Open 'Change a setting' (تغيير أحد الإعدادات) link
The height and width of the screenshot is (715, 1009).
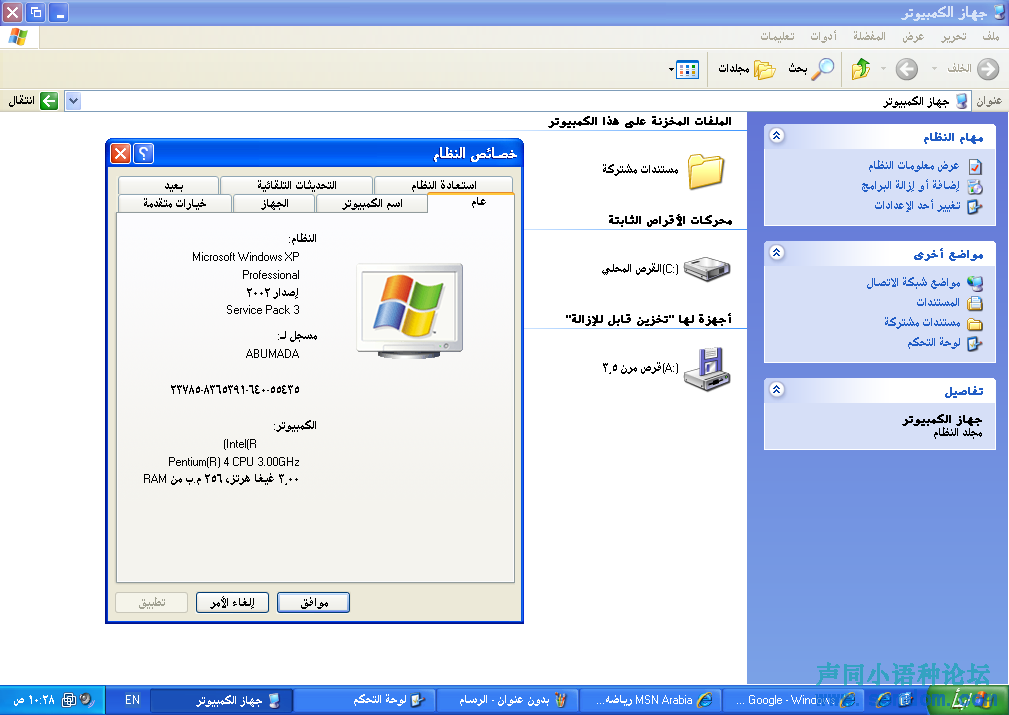[917, 206]
